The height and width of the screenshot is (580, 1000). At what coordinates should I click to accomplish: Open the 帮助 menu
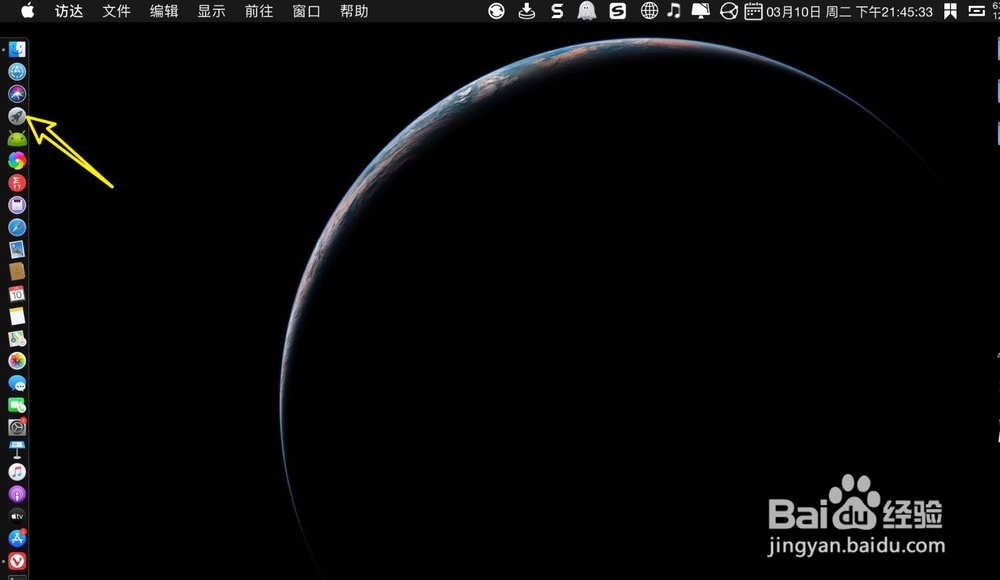pyautogui.click(x=354, y=11)
